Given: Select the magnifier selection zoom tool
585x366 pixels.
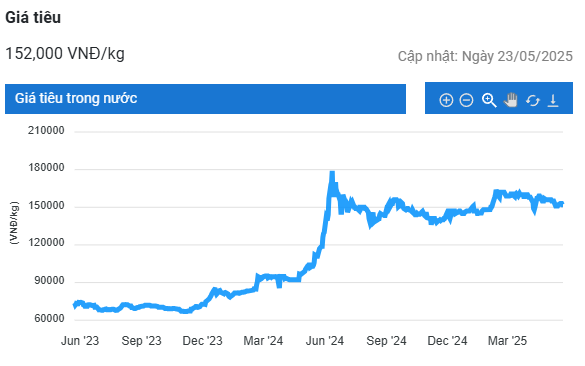Looking at the screenshot, I should (489, 100).
